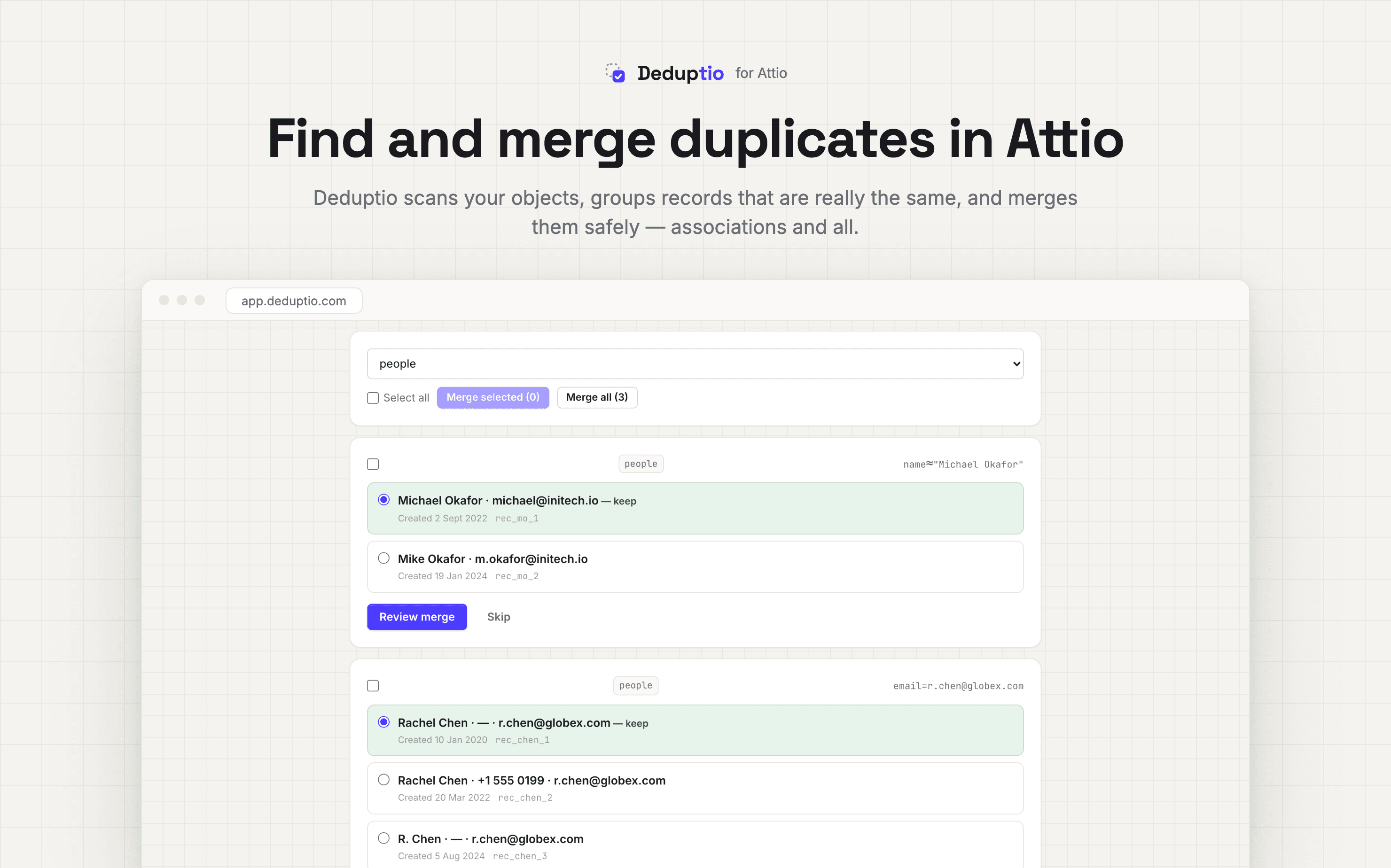Click the Deduptio brand name
Screen dimensions: 1391x868
pyautogui.click(x=680, y=73)
